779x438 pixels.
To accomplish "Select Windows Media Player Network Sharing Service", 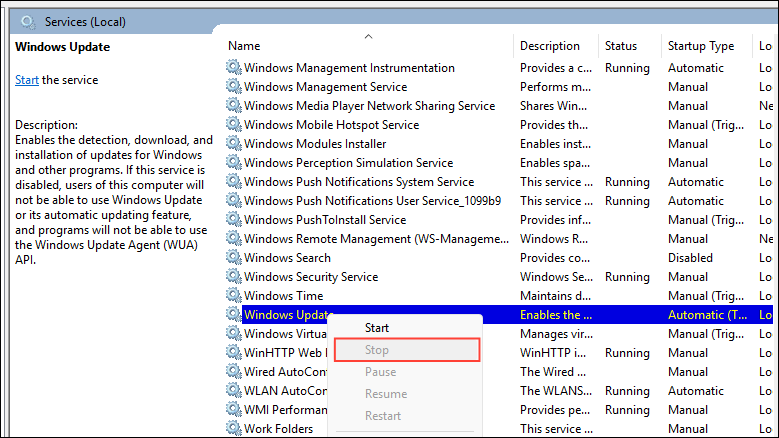I will 370,106.
